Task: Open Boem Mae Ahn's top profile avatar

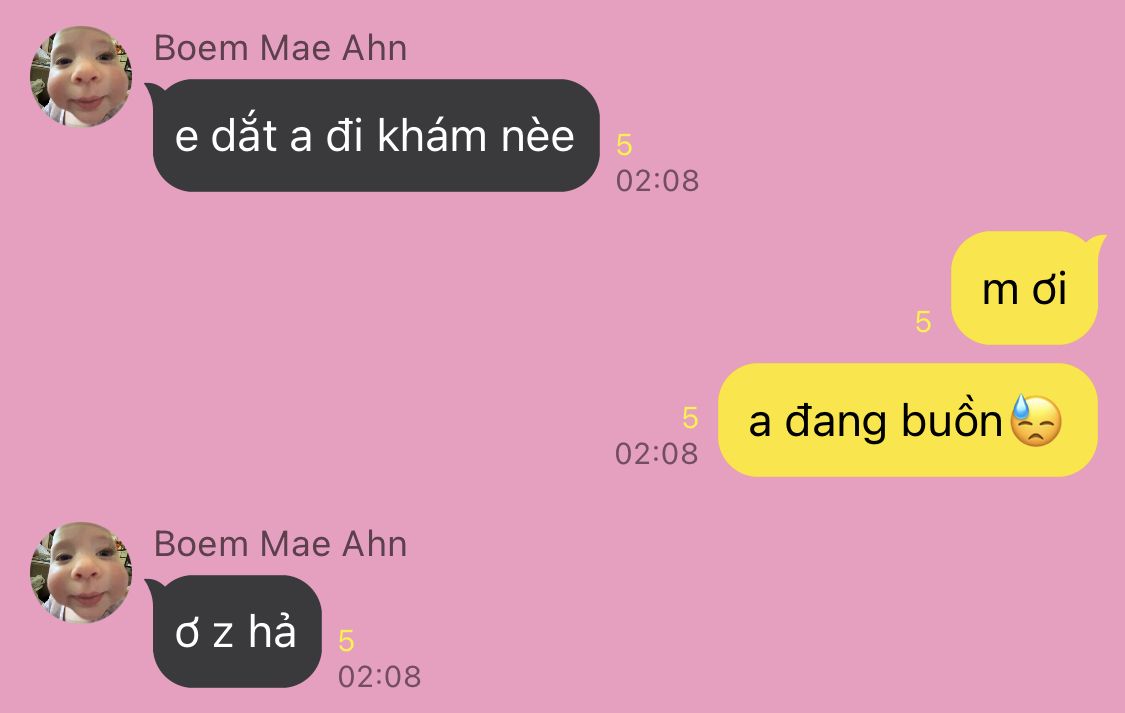Action: pyautogui.click(x=81, y=77)
